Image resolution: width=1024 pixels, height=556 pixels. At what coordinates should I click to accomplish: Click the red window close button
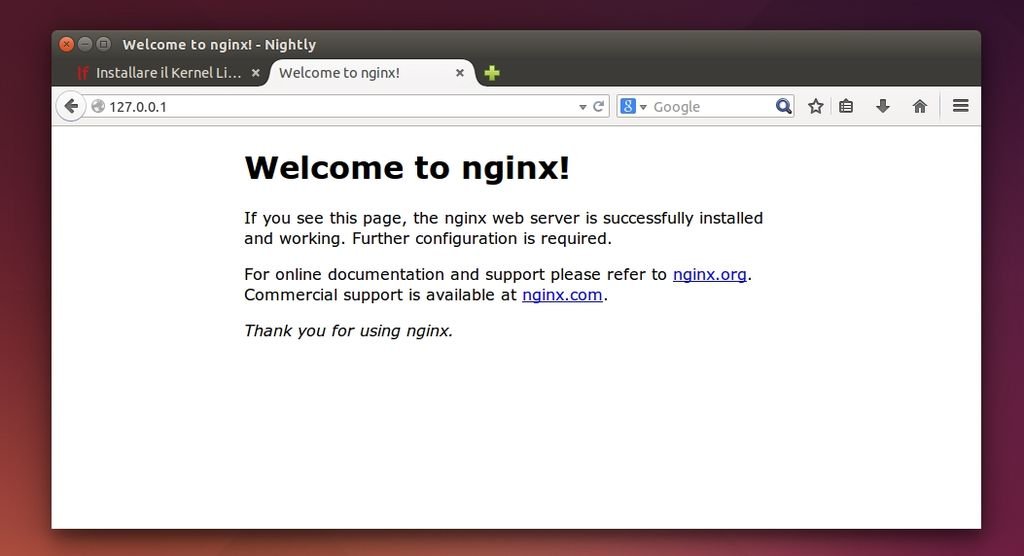[67, 44]
